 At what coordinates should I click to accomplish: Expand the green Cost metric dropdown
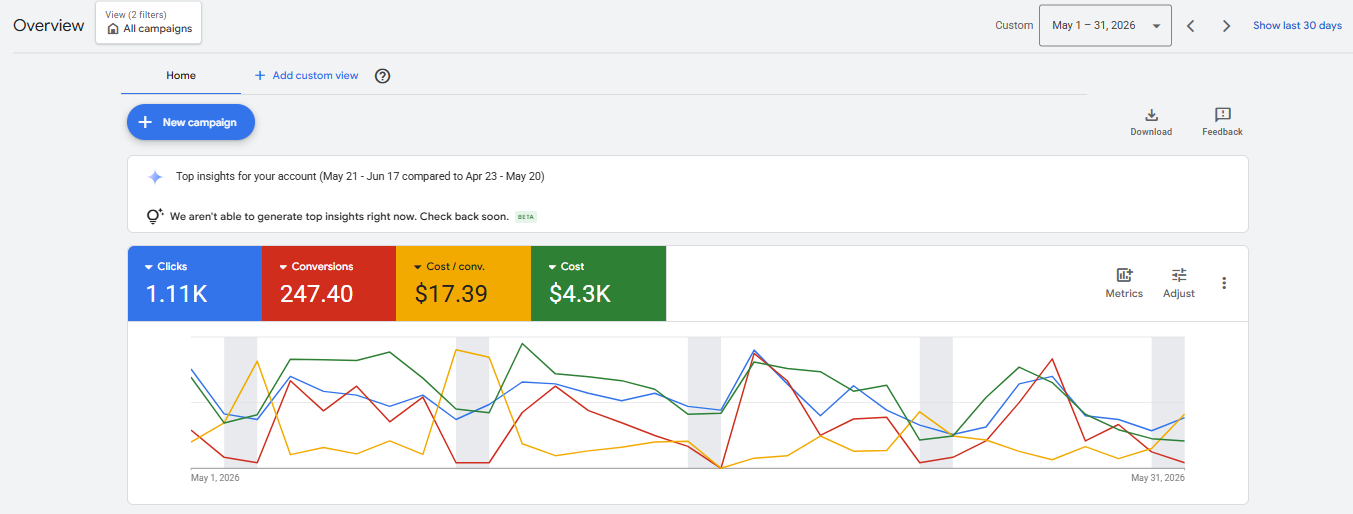(552, 267)
